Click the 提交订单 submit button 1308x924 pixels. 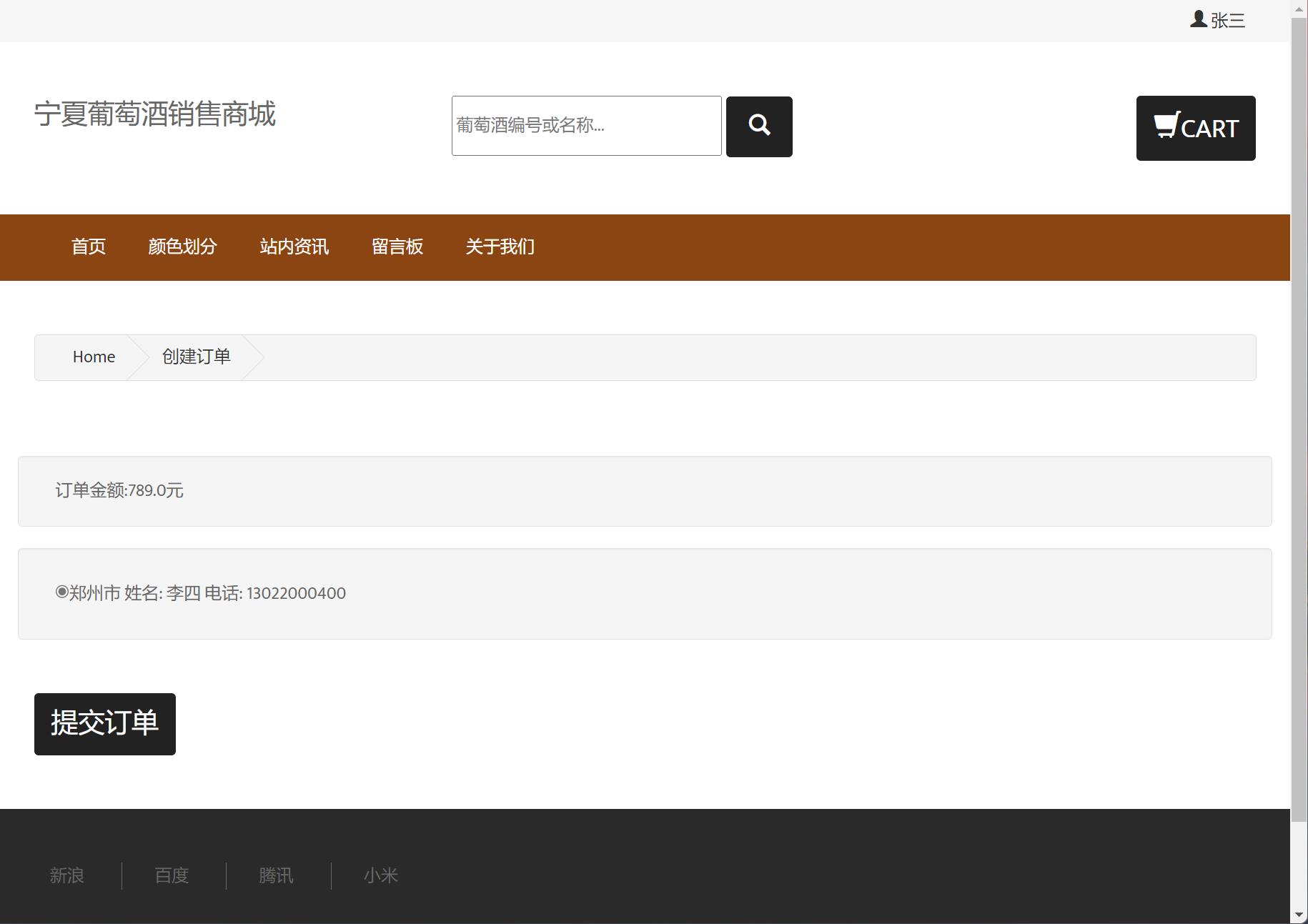coord(104,724)
